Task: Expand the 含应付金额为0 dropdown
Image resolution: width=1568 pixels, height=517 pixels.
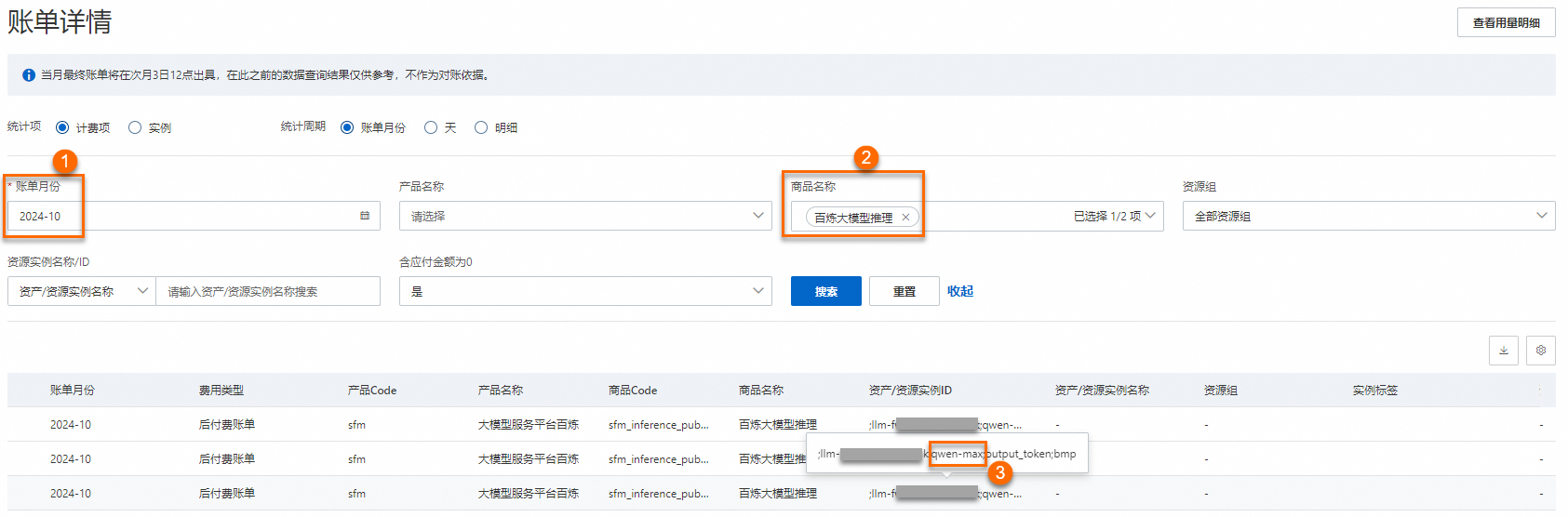Action: pos(585,291)
